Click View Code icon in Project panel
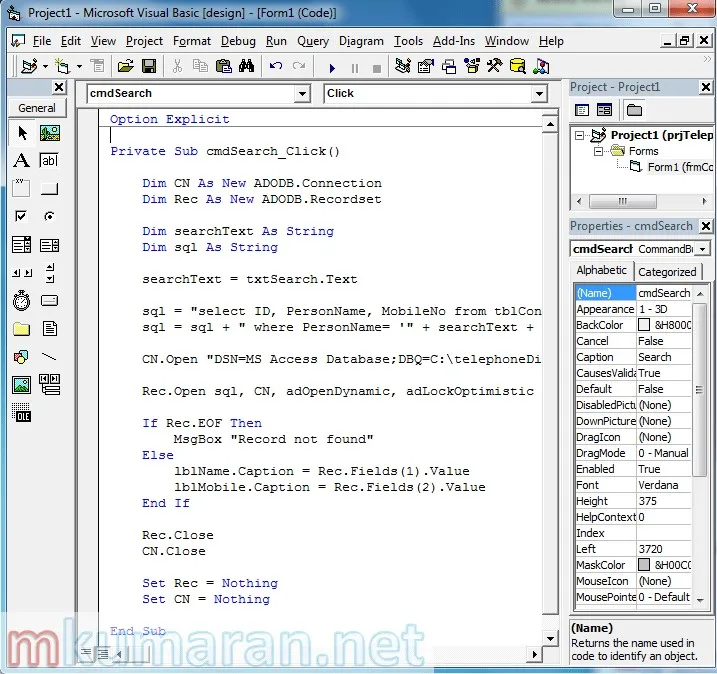The width and height of the screenshot is (717, 674). pyautogui.click(x=582, y=110)
